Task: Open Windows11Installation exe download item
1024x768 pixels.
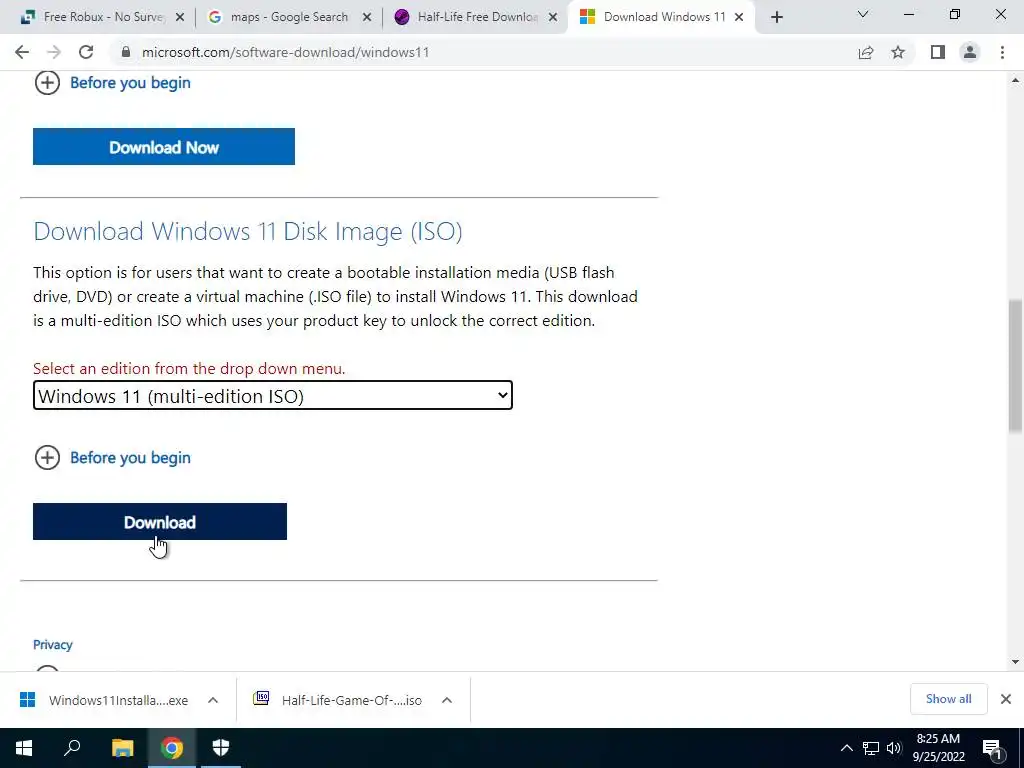Action: tap(104, 700)
